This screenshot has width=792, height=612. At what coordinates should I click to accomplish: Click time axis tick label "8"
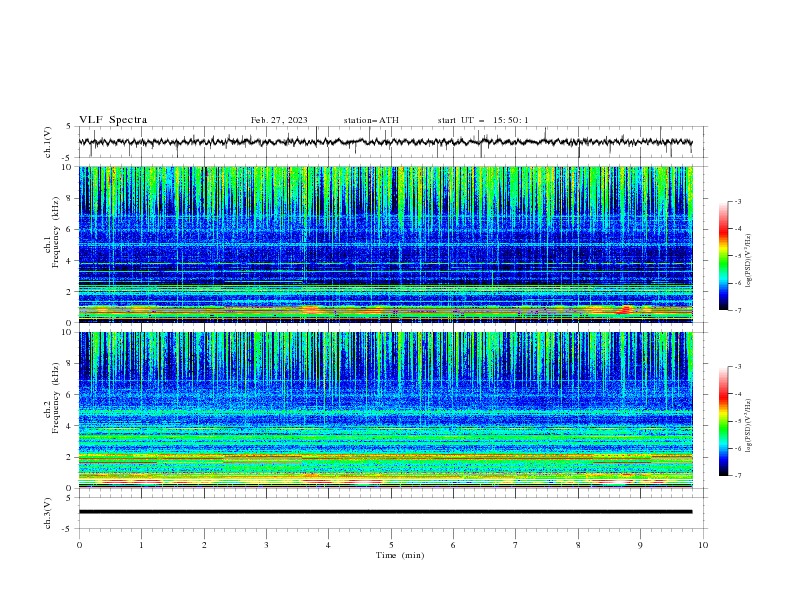click(578, 545)
